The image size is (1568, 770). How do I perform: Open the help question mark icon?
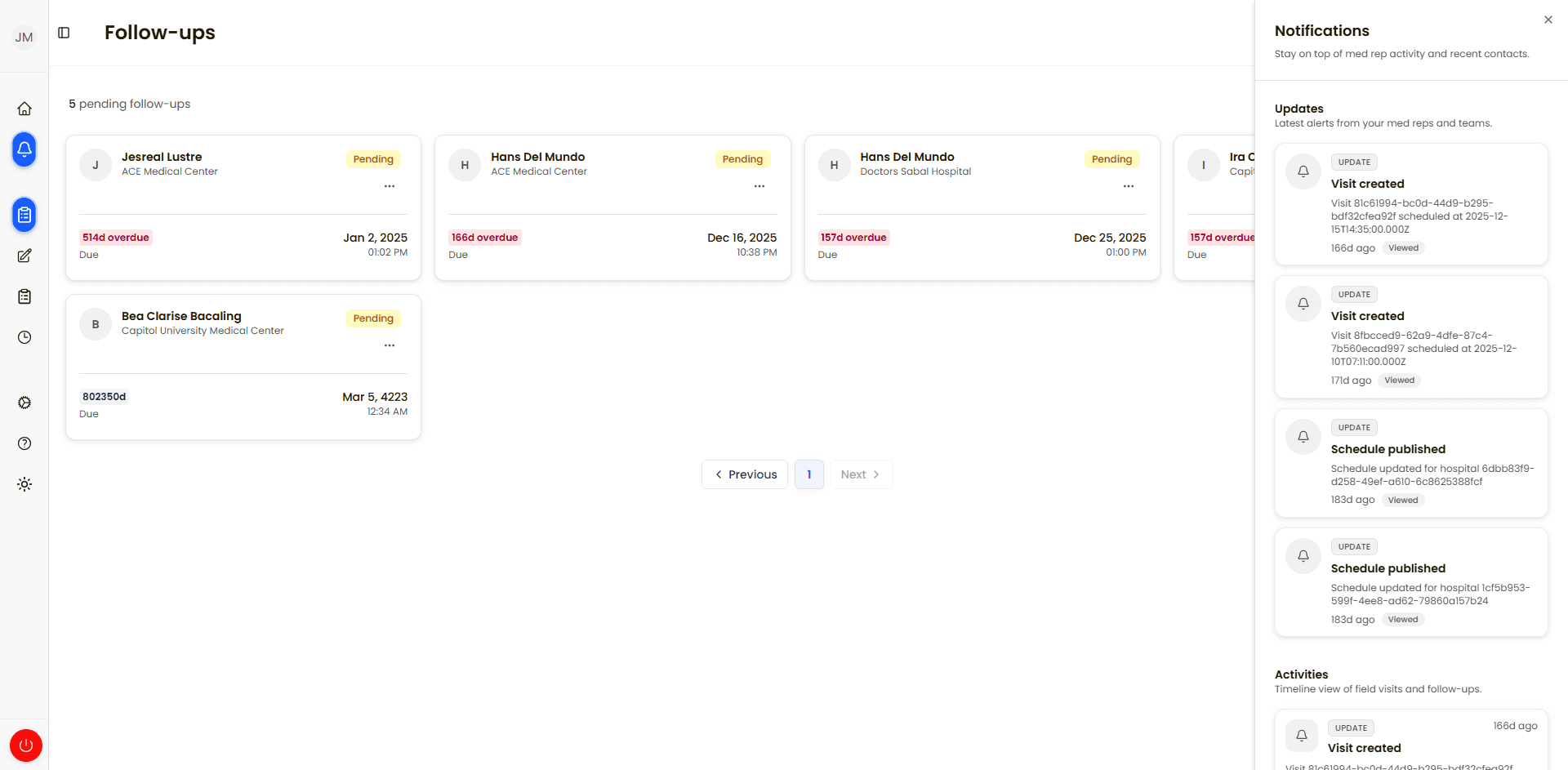tap(24, 443)
